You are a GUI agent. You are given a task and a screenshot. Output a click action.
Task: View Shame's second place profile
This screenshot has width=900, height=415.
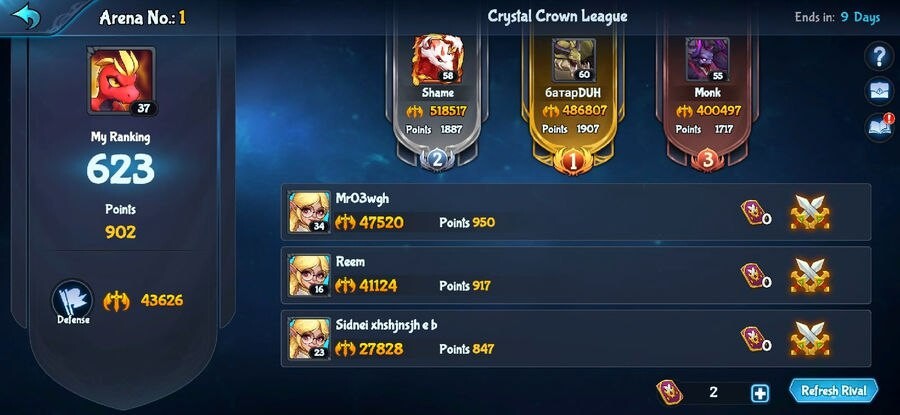(x=437, y=59)
